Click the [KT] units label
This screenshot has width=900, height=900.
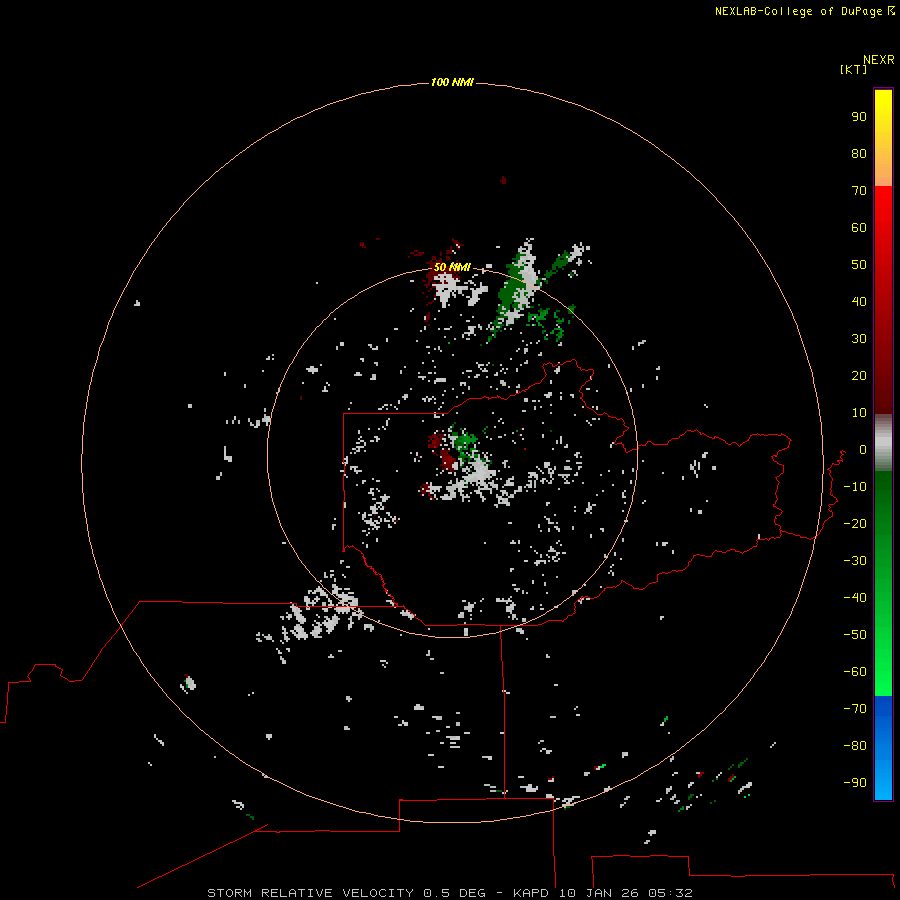[854, 69]
